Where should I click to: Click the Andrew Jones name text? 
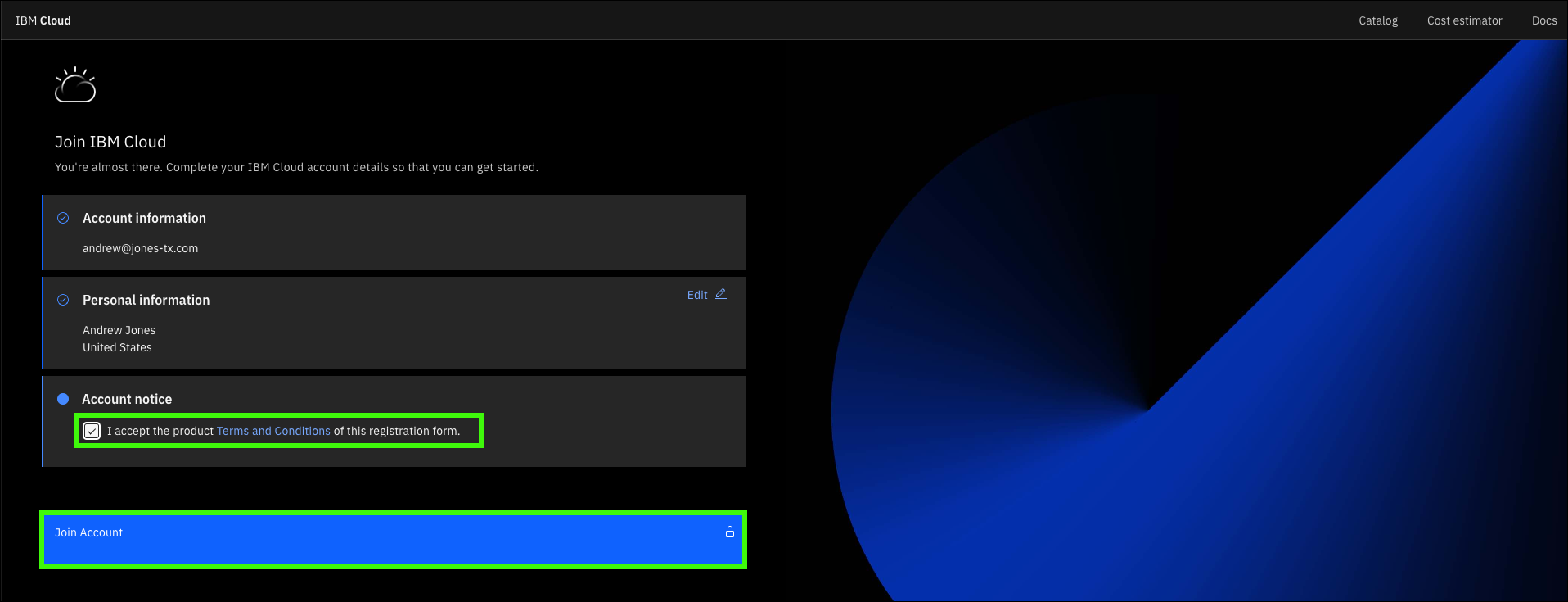119,330
